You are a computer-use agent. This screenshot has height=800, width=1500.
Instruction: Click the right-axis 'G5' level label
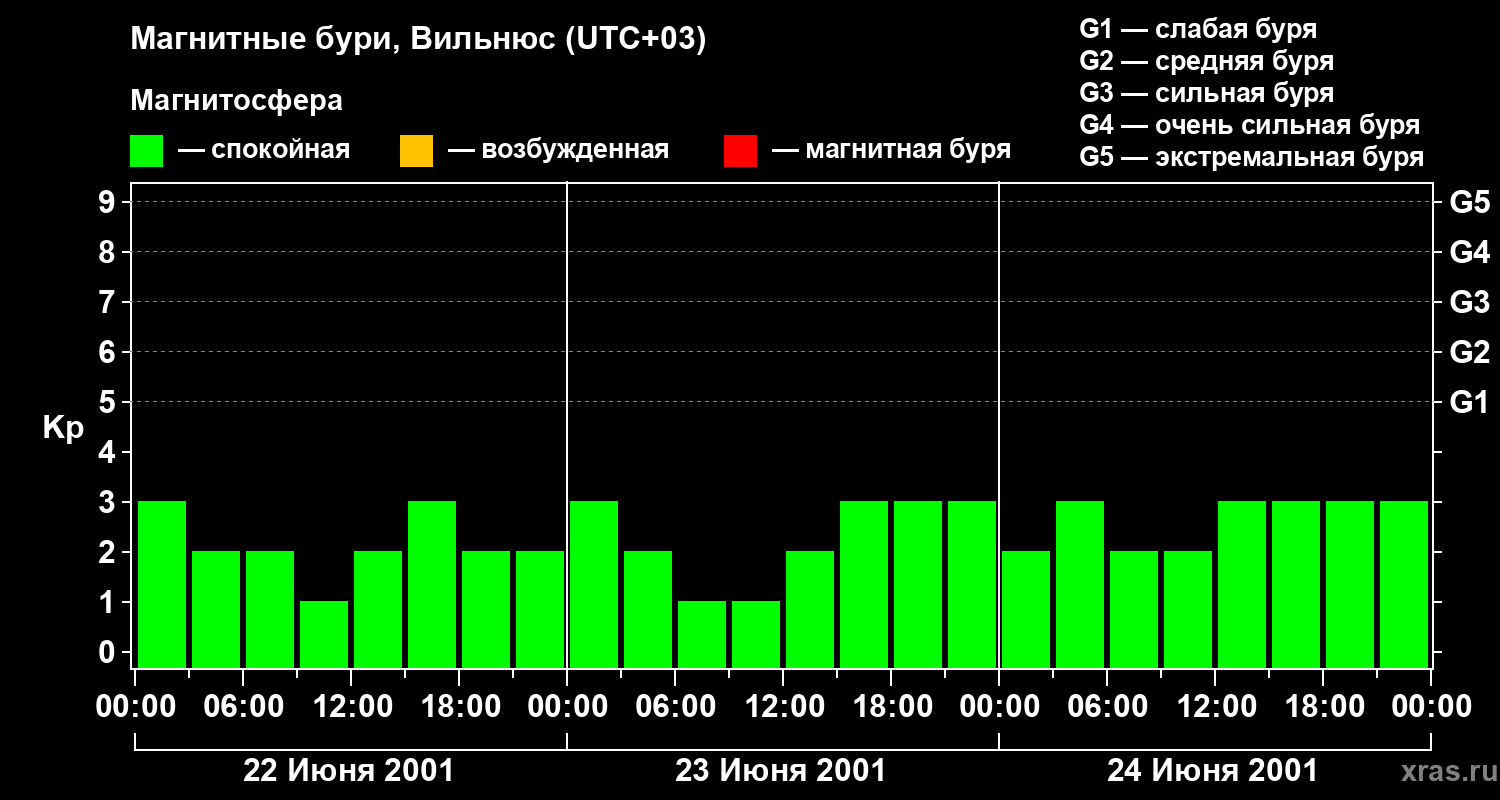1469,203
